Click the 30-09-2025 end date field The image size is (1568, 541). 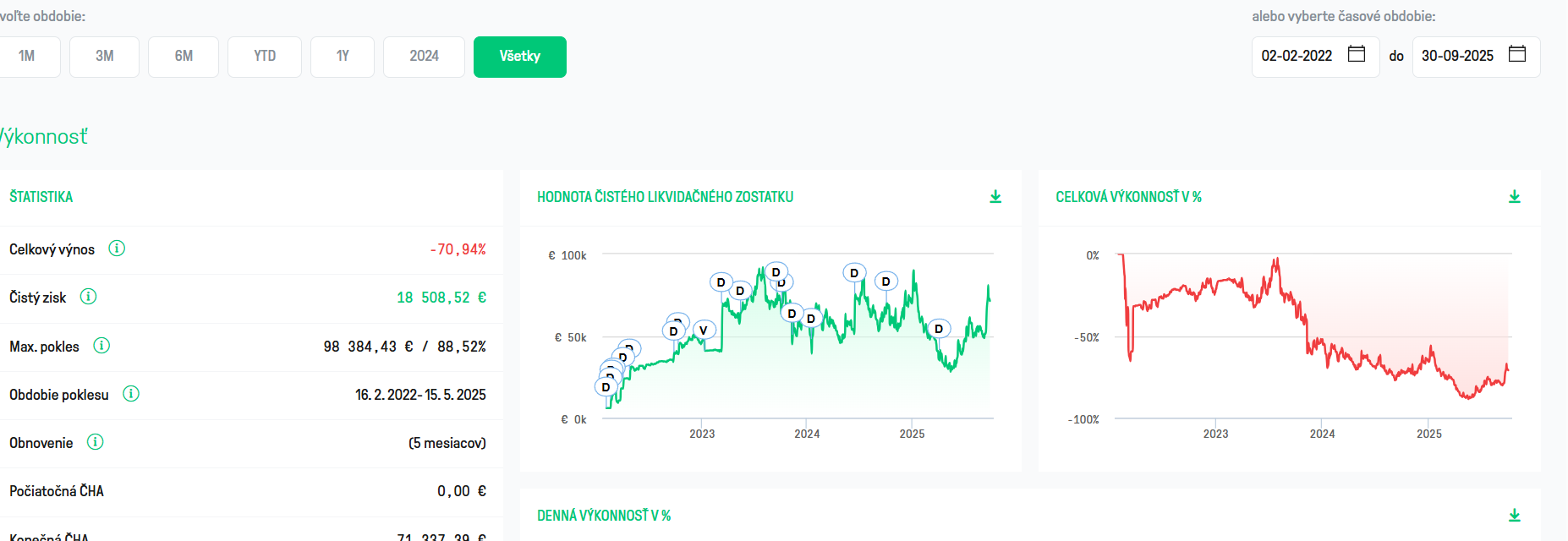[1476, 57]
